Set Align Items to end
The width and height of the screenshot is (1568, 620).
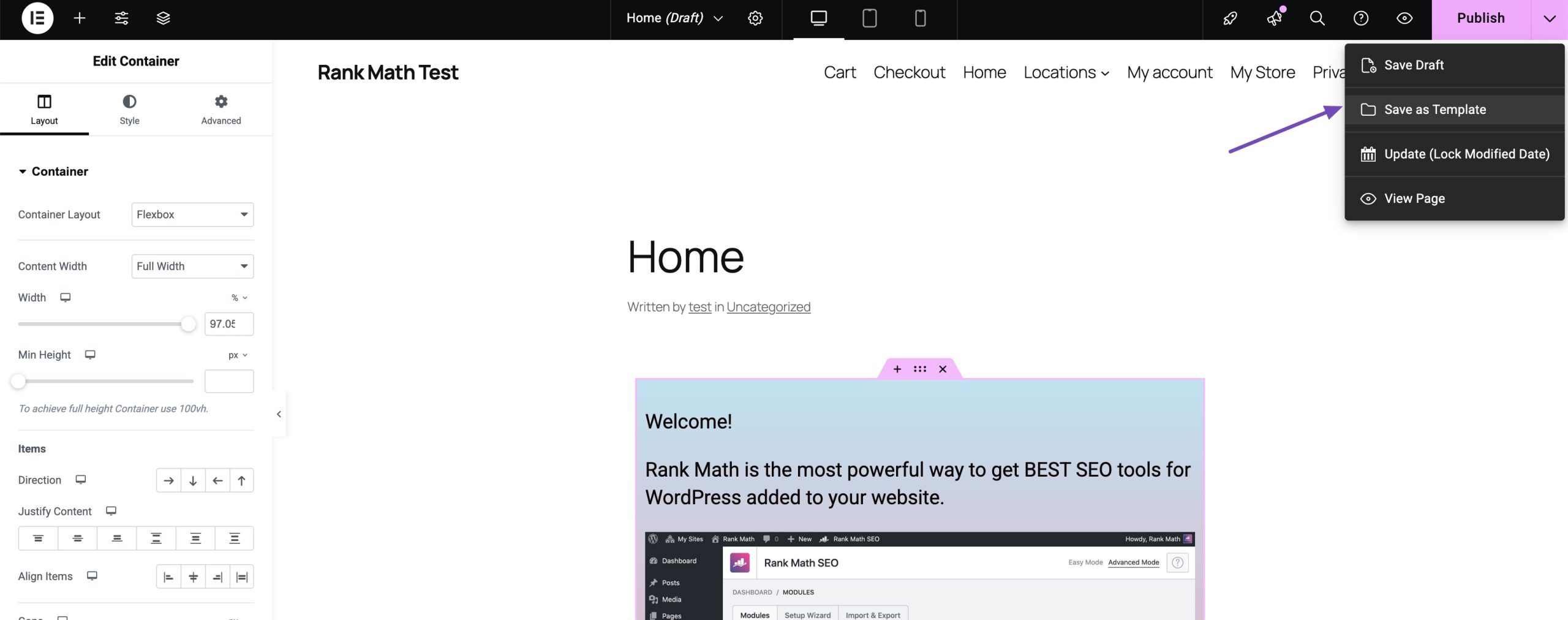[x=217, y=577]
